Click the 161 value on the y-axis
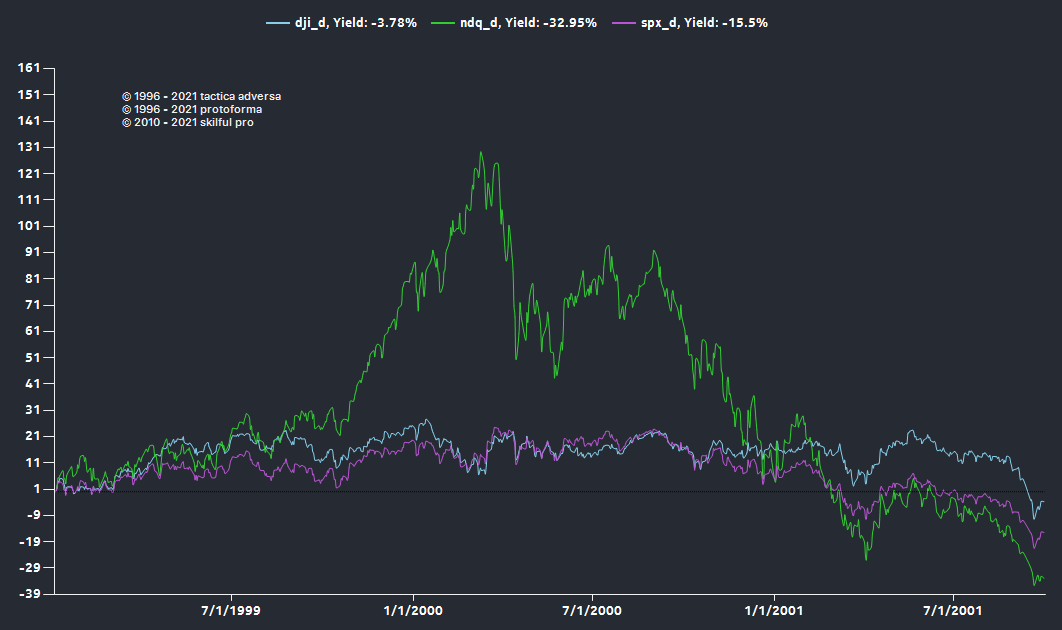Viewport: 1062px width, 630px height. point(28,68)
